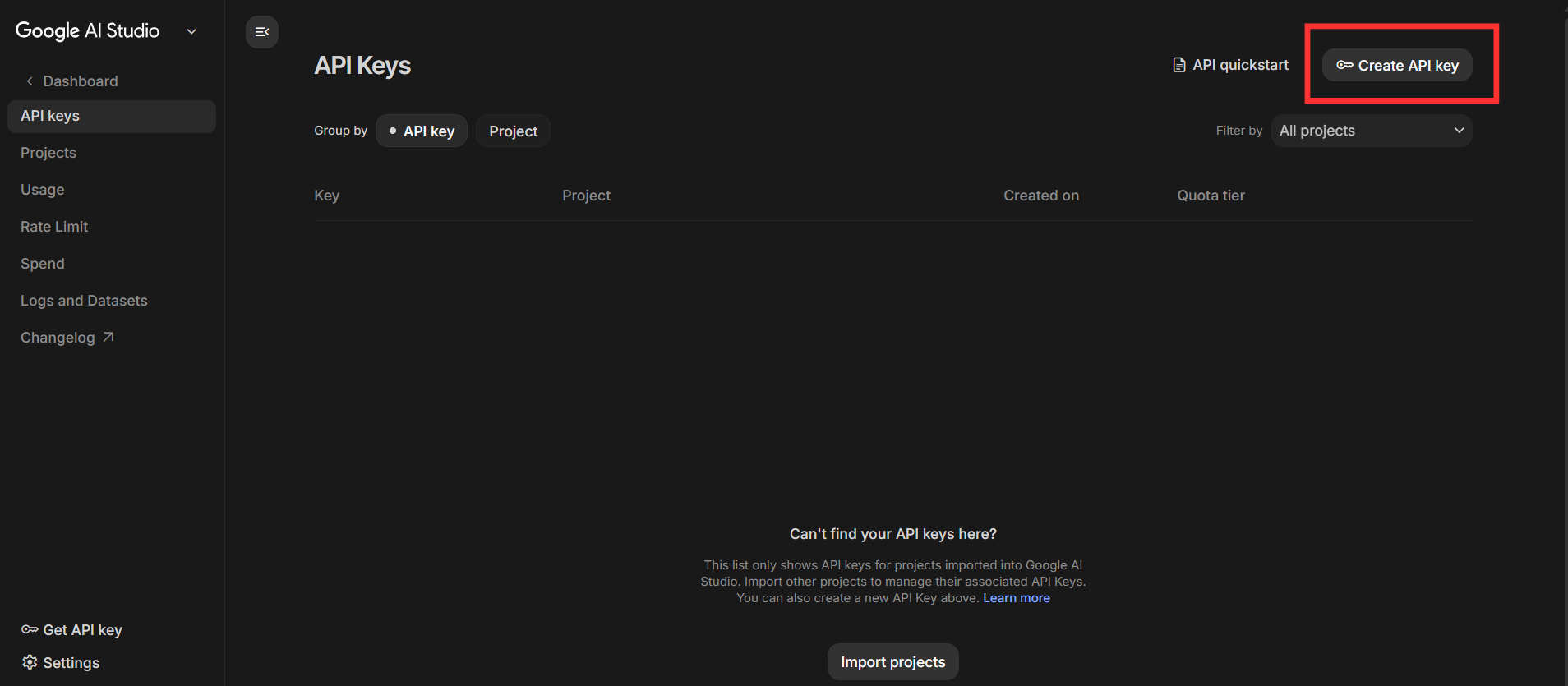
Task: Open the Projects section in sidebar
Action: coord(48,153)
